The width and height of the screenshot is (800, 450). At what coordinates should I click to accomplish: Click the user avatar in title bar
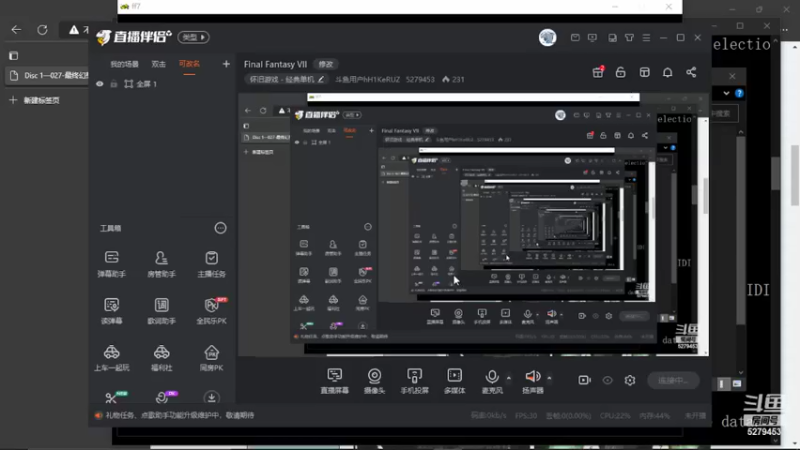[x=547, y=38]
